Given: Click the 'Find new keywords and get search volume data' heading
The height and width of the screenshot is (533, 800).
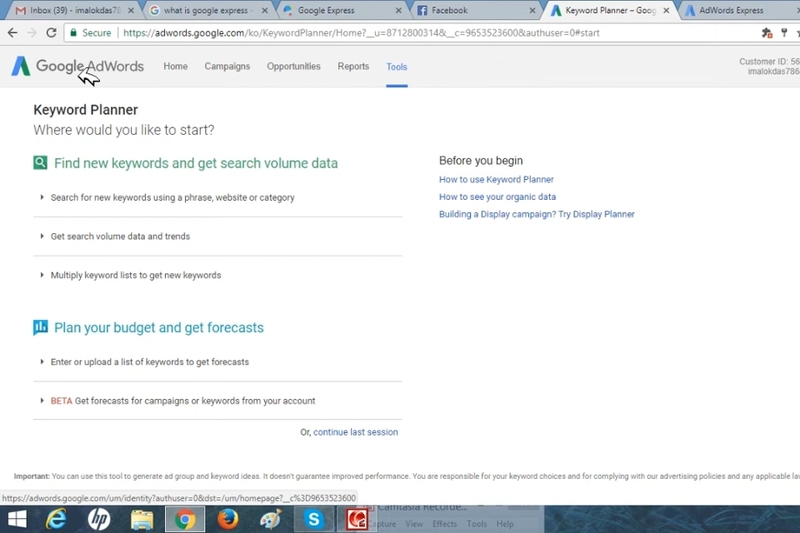Looking at the screenshot, I should 196,163.
